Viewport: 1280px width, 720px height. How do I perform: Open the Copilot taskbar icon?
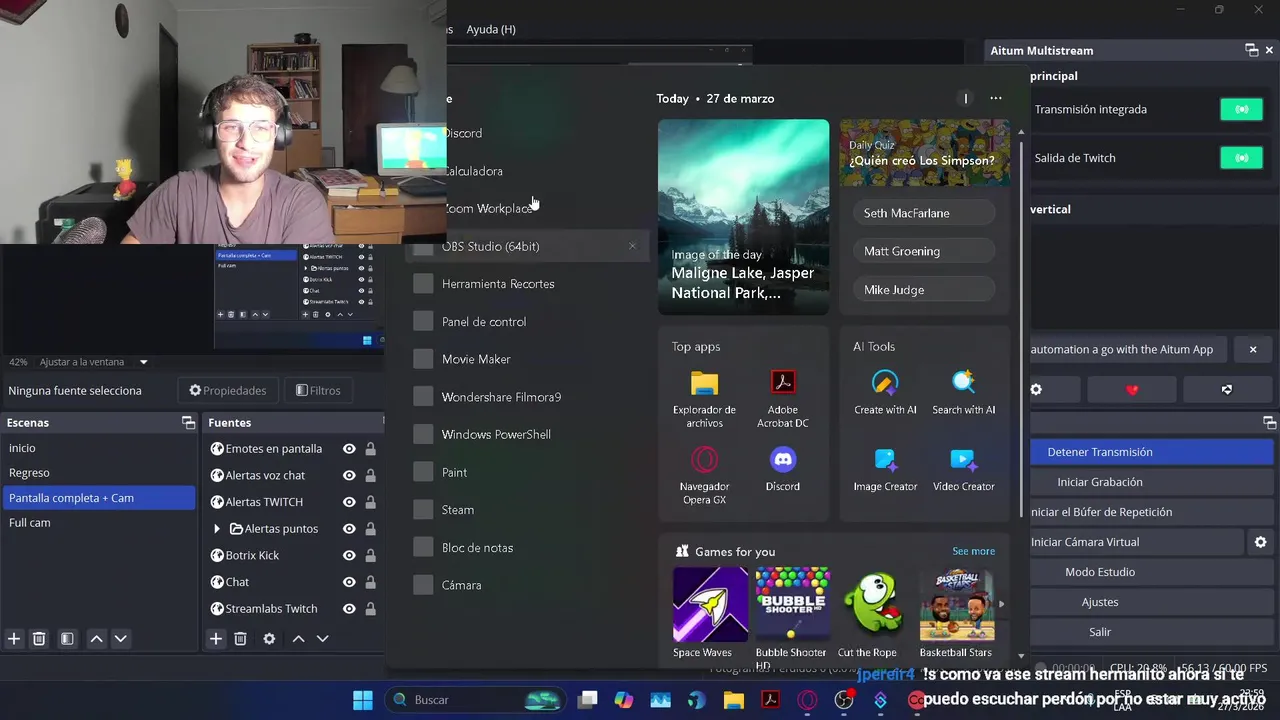coord(624,700)
